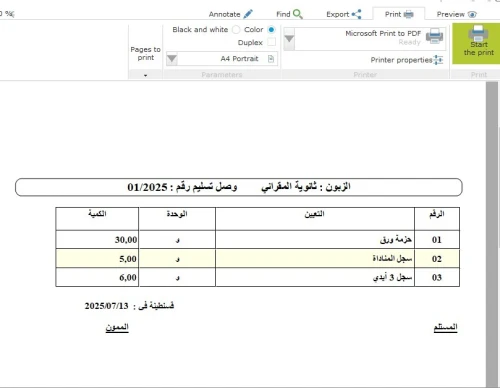Click the date 2025/07/13
500x388 pixels.
(x=106, y=306)
